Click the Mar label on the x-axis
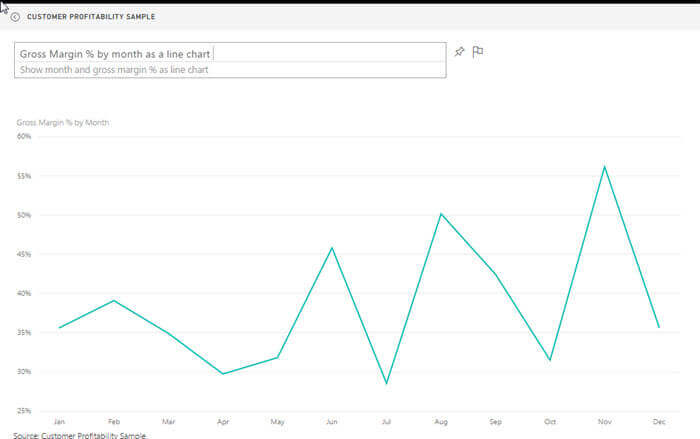The width and height of the screenshot is (700, 439). (168, 422)
